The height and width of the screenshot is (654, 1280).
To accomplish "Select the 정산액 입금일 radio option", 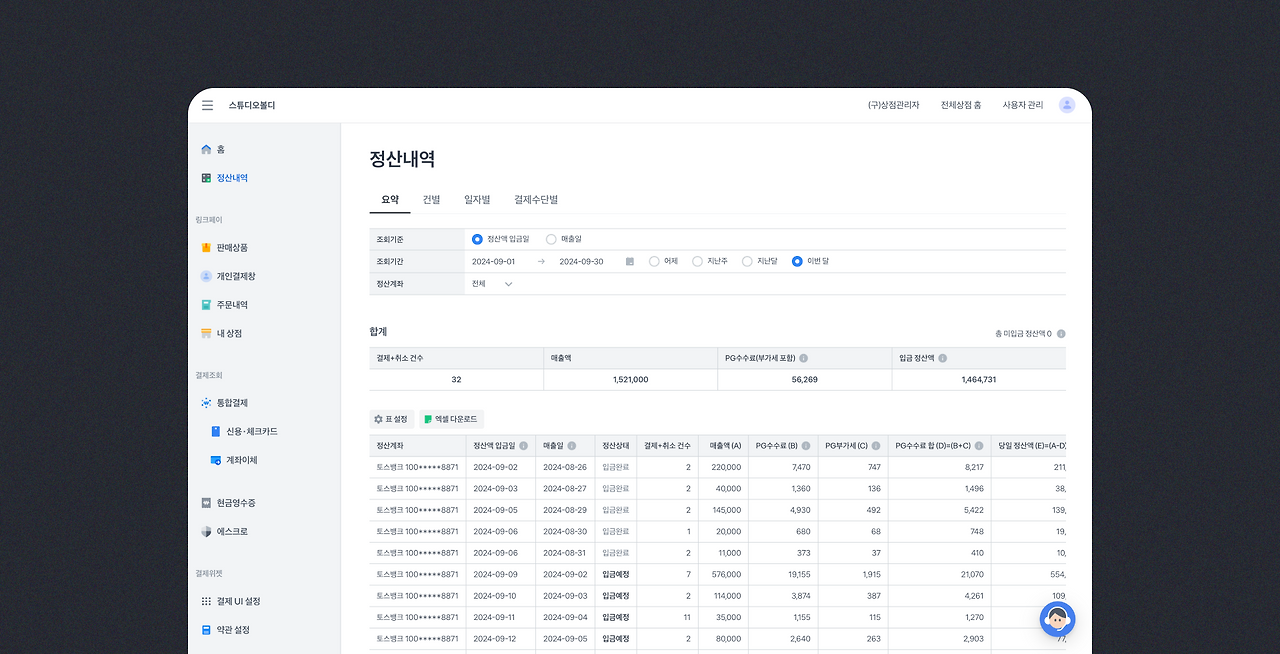I will tap(477, 239).
